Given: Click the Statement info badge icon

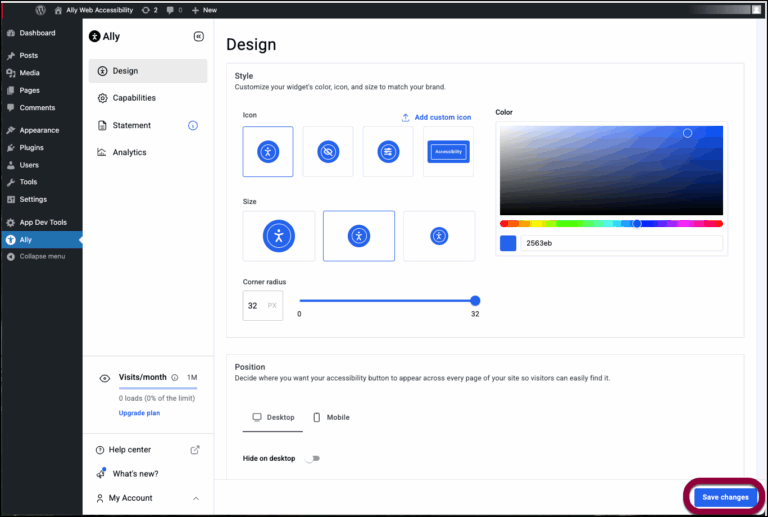Looking at the screenshot, I should click(x=193, y=126).
